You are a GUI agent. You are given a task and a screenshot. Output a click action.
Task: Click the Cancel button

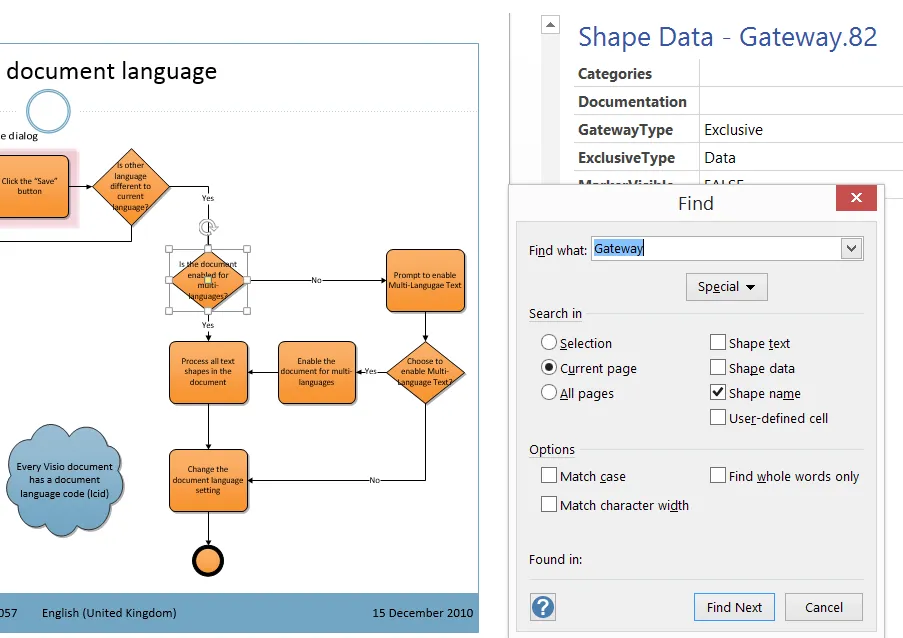pos(824,607)
